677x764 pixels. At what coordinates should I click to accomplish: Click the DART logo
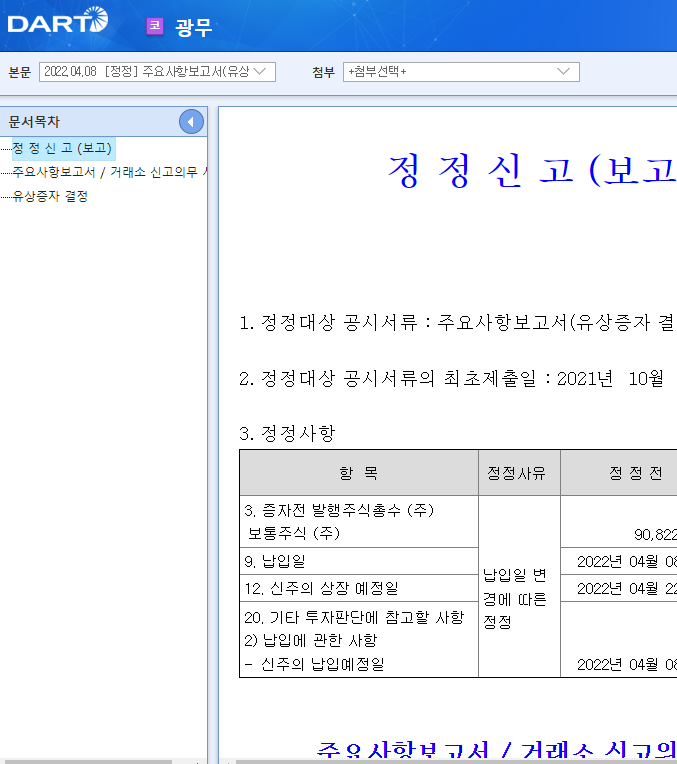[x=58, y=21]
